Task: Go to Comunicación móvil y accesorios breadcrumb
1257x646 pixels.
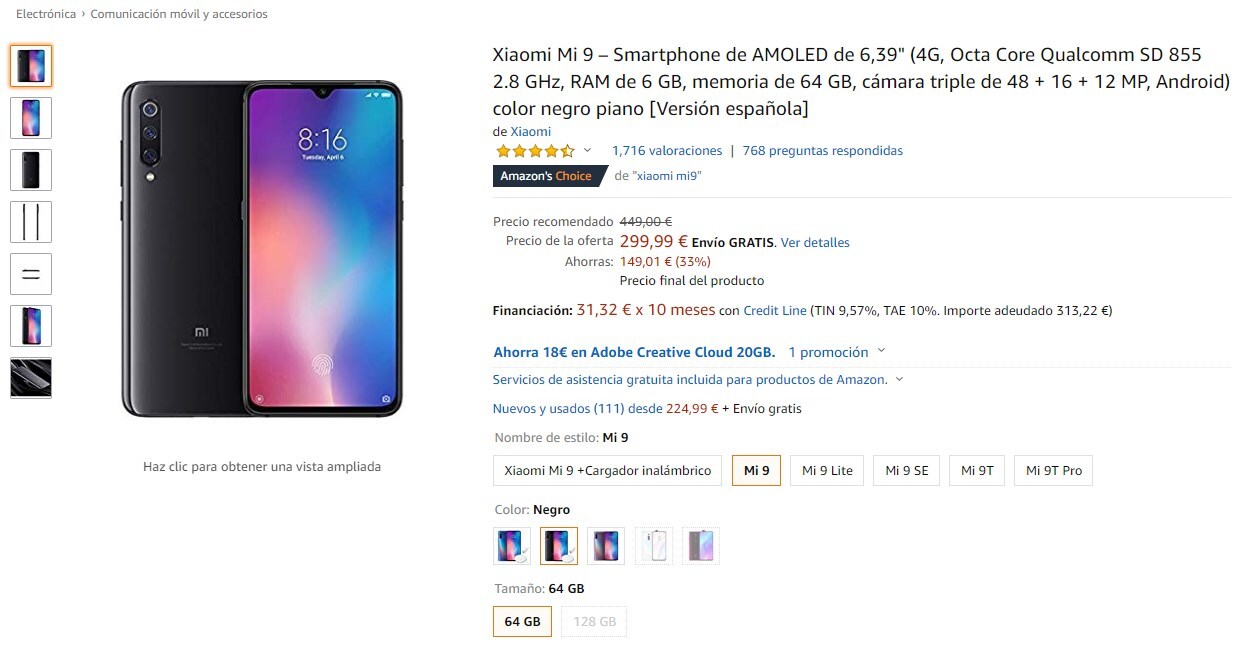Action: point(179,14)
